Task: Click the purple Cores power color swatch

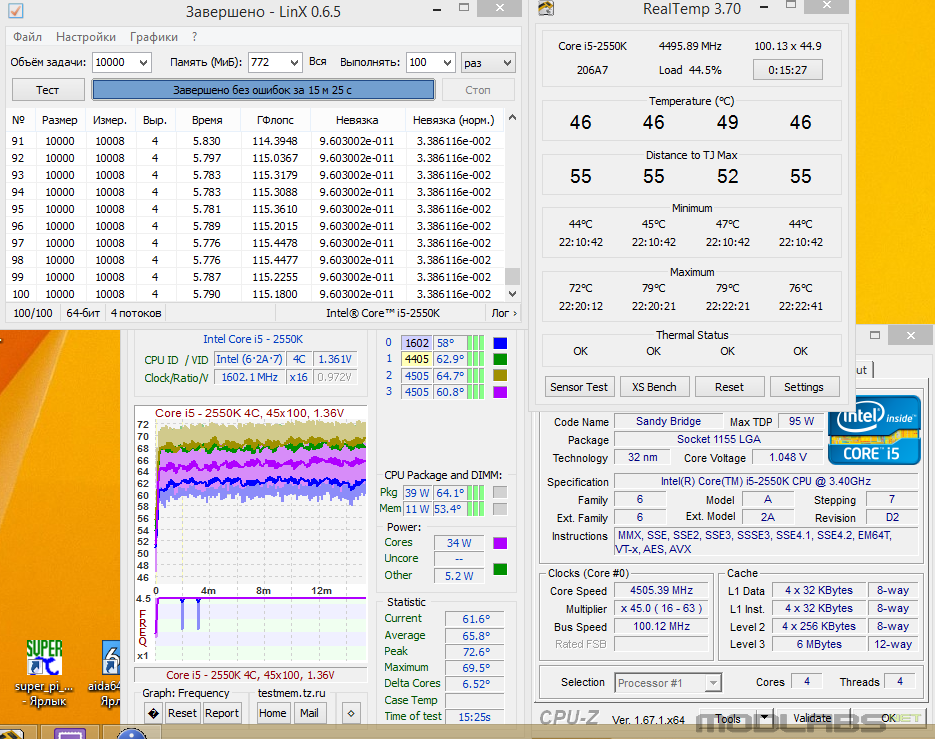Action: 500,543
